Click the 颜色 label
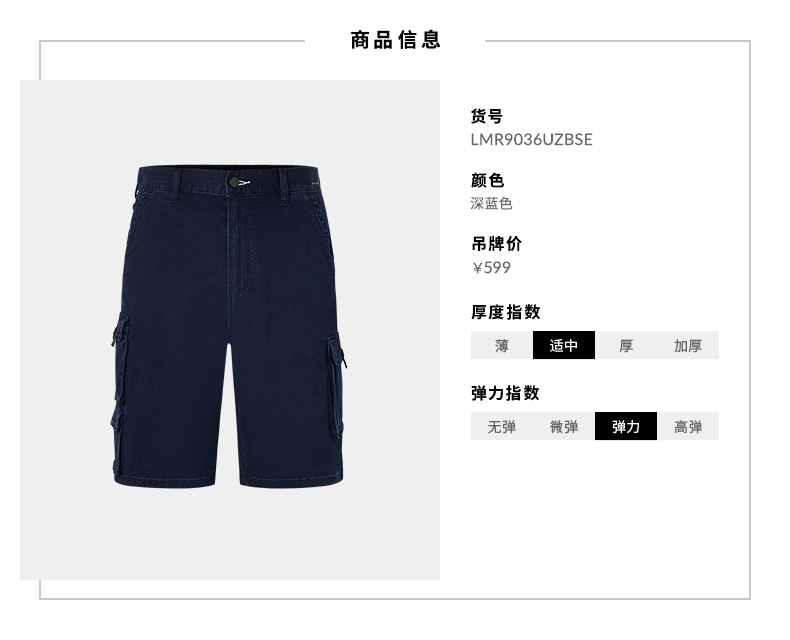 coord(487,180)
